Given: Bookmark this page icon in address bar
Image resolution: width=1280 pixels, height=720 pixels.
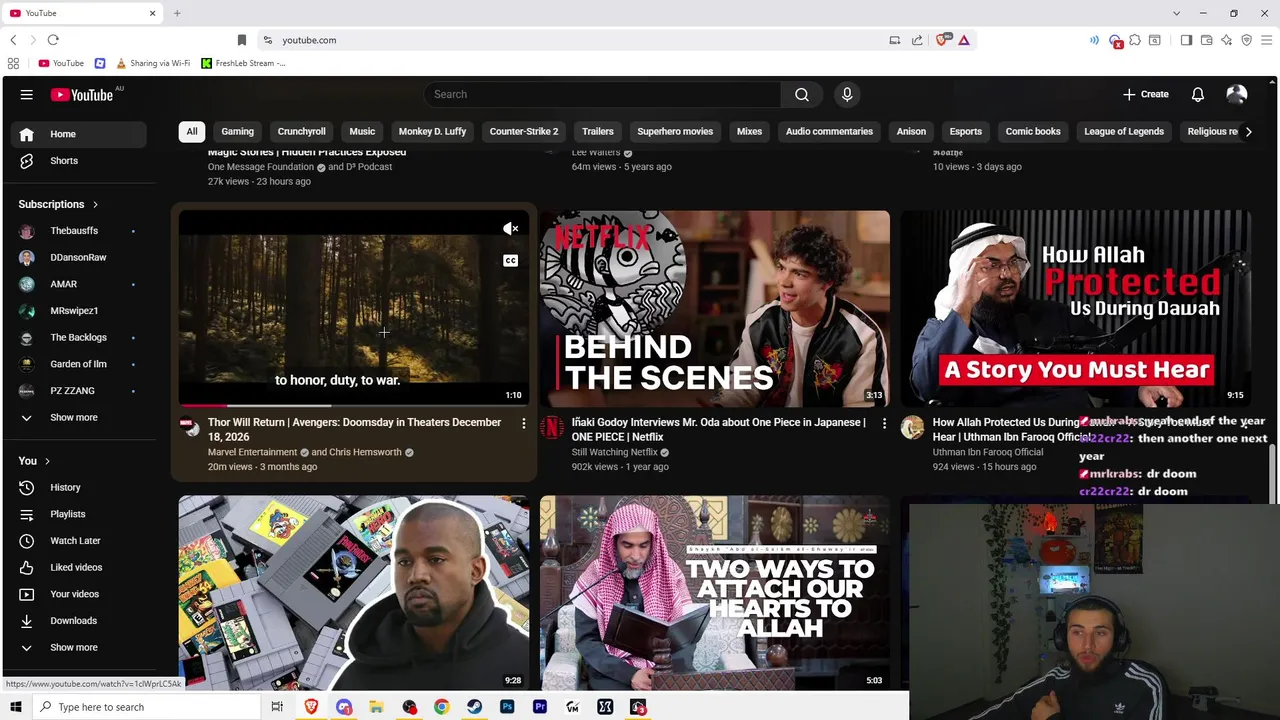Looking at the screenshot, I should 241,40.
